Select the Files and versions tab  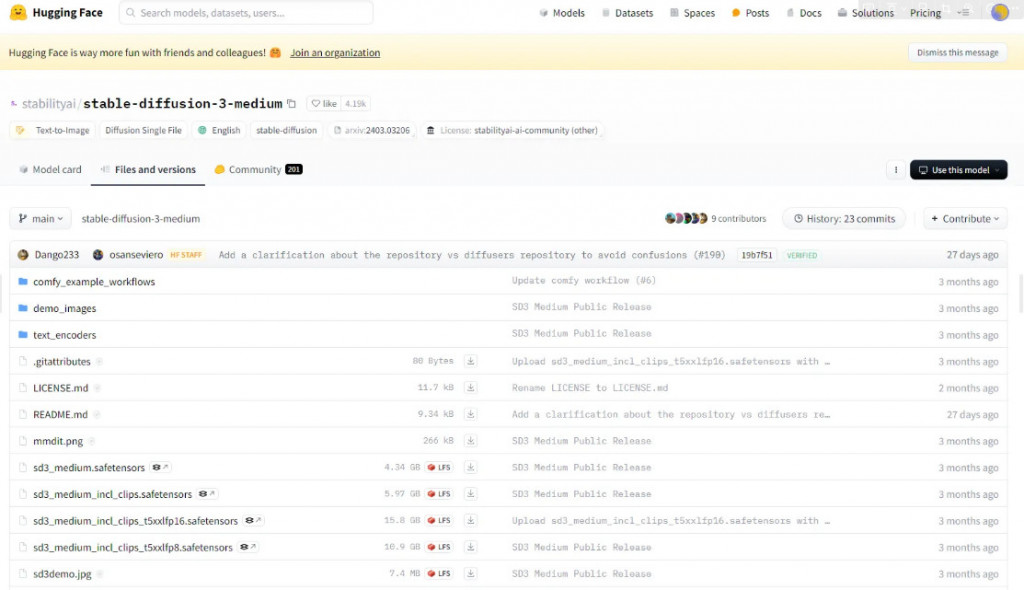pos(148,169)
